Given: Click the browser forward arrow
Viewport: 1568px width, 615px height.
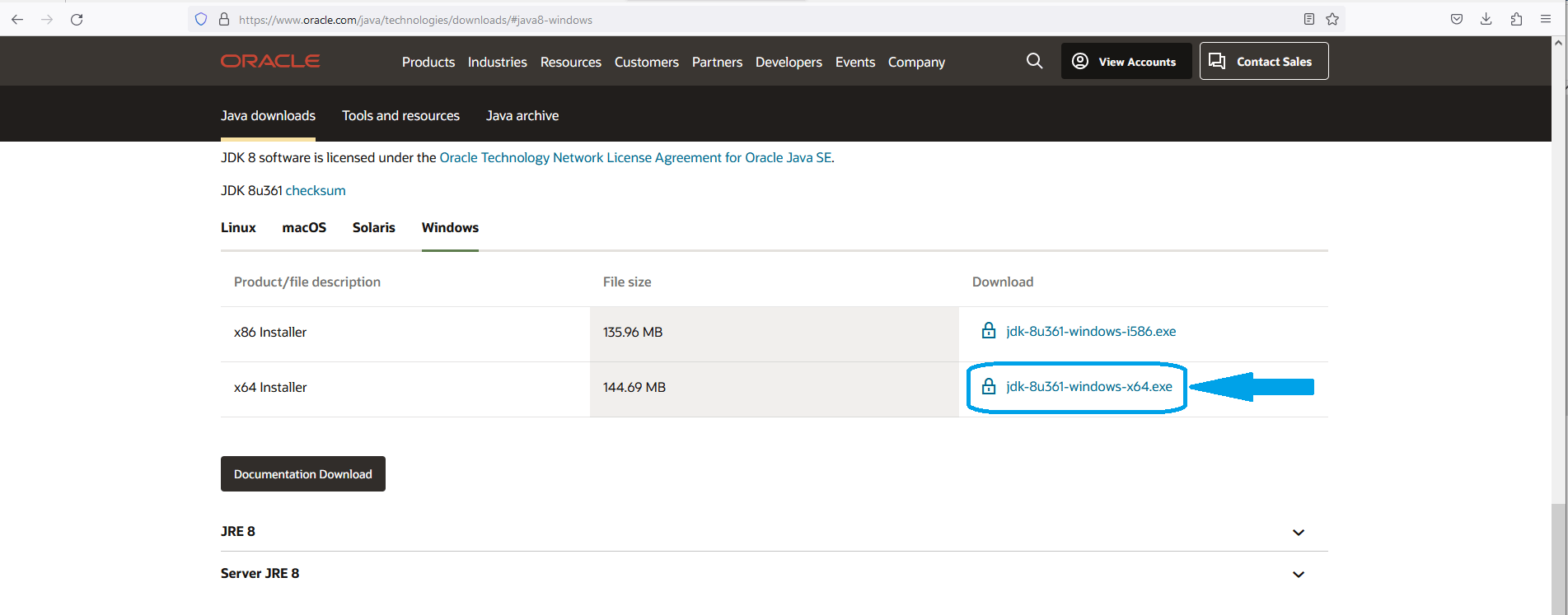Looking at the screenshot, I should pyautogui.click(x=47, y=19).
